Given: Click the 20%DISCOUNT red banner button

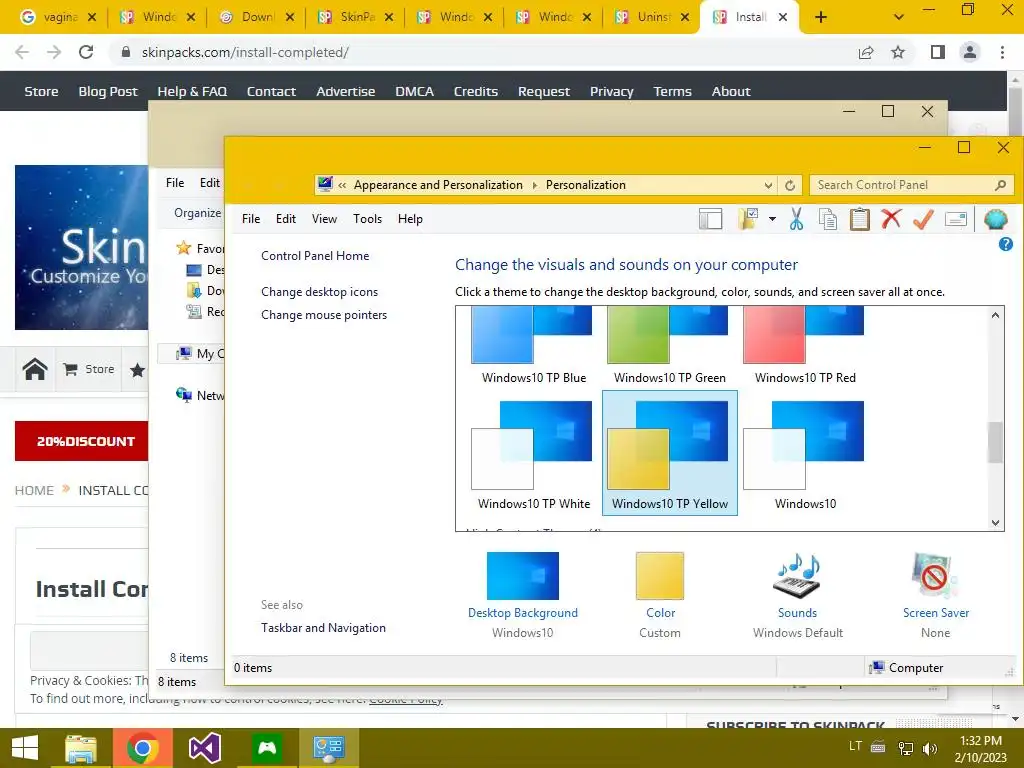Looking at the screenshot, I should coord(82,441).
